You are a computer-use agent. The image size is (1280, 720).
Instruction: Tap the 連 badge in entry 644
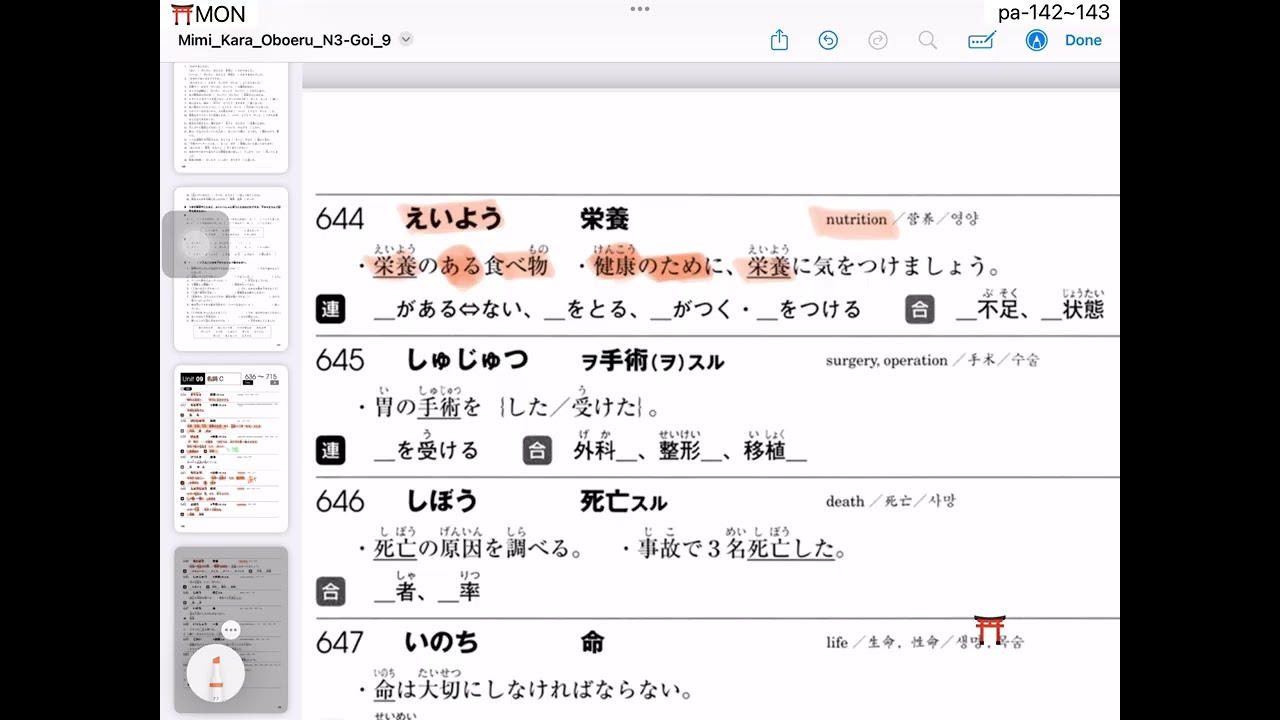331,309
